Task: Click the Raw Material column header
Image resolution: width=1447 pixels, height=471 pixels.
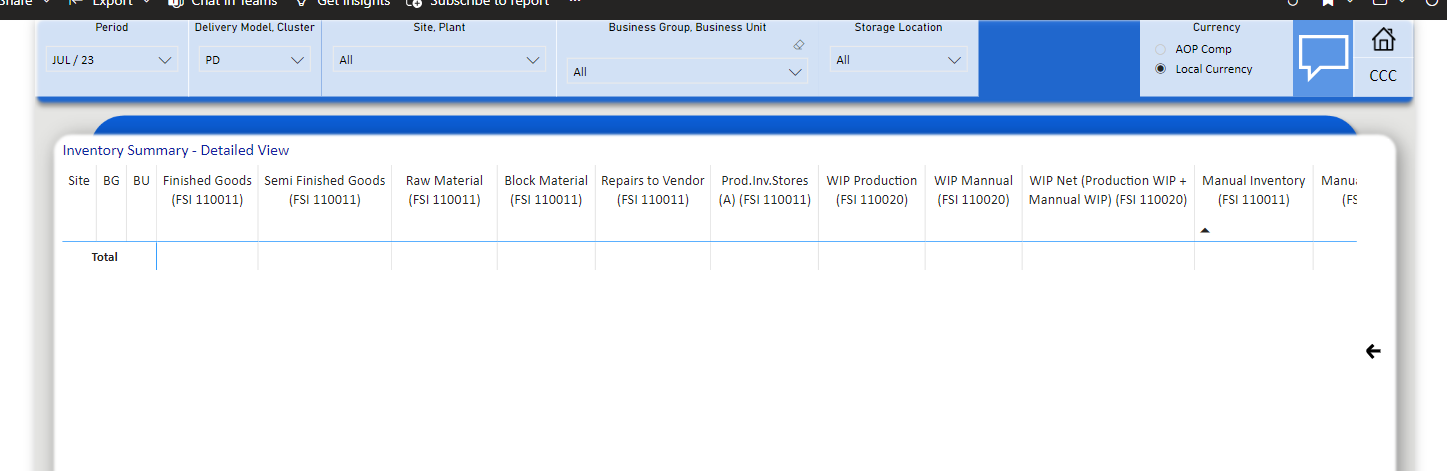Action: coord(444,190)
